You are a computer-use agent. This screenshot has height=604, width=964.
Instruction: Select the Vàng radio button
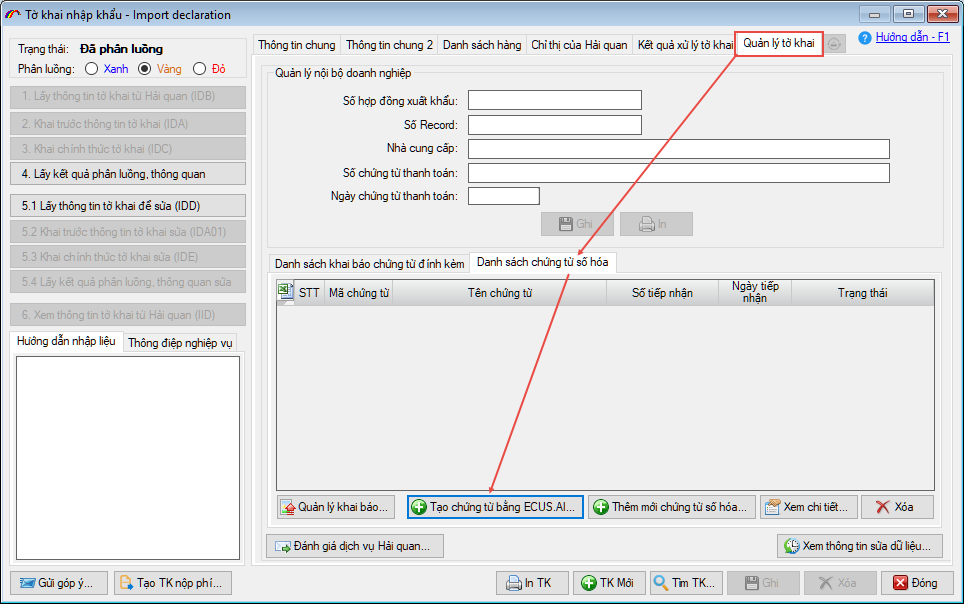pyautogui.click(x=144, y=69)
